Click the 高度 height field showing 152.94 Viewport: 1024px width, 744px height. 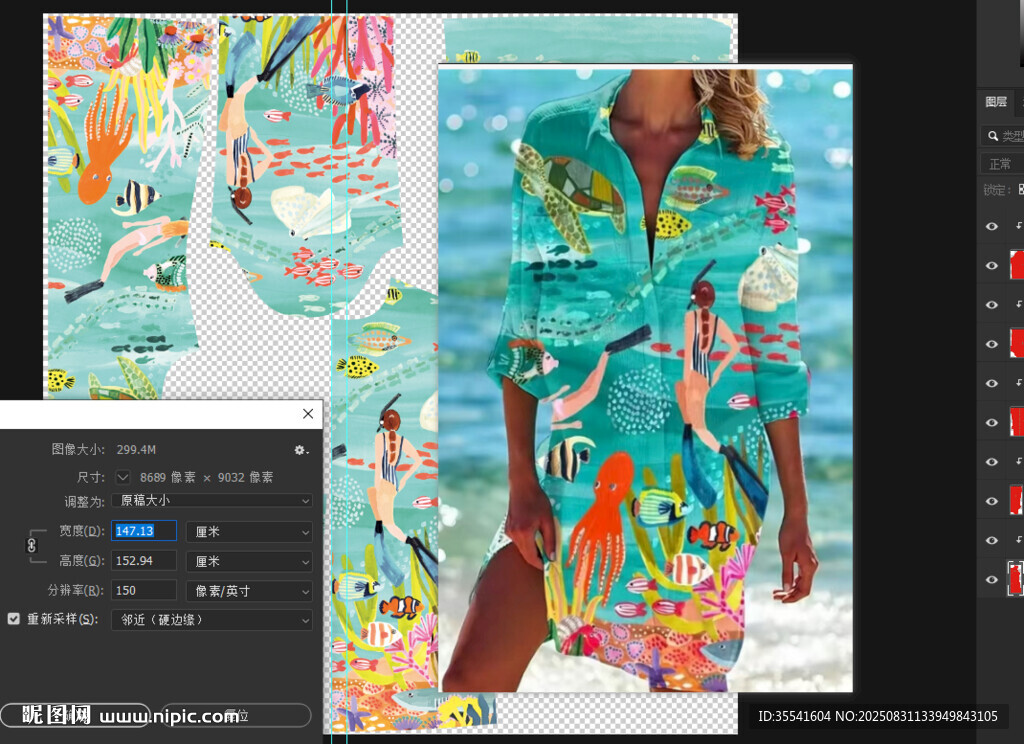click(x=144, y=560)
